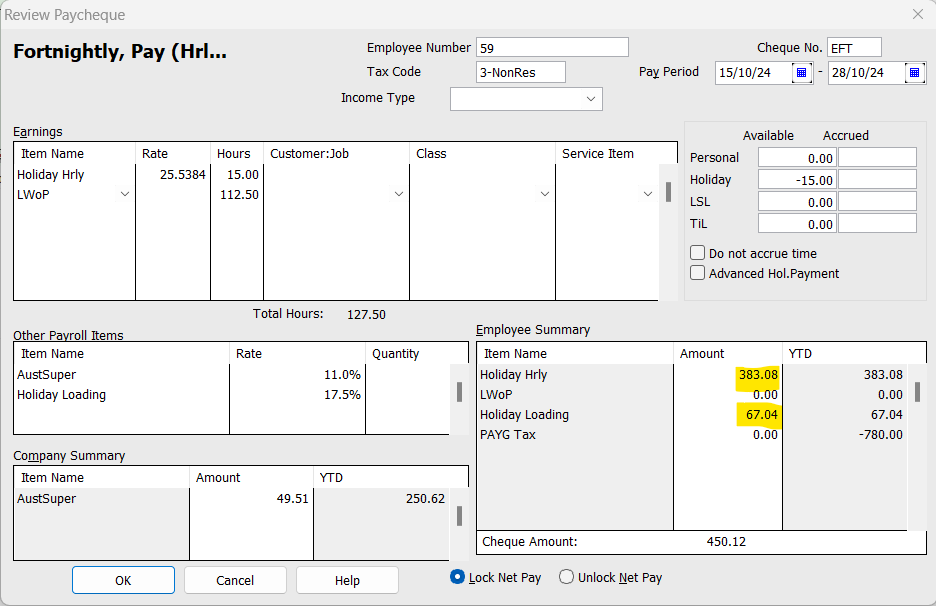Tick the Do not accrue time checkbox

pyautogui.click(x=697, y=253)
